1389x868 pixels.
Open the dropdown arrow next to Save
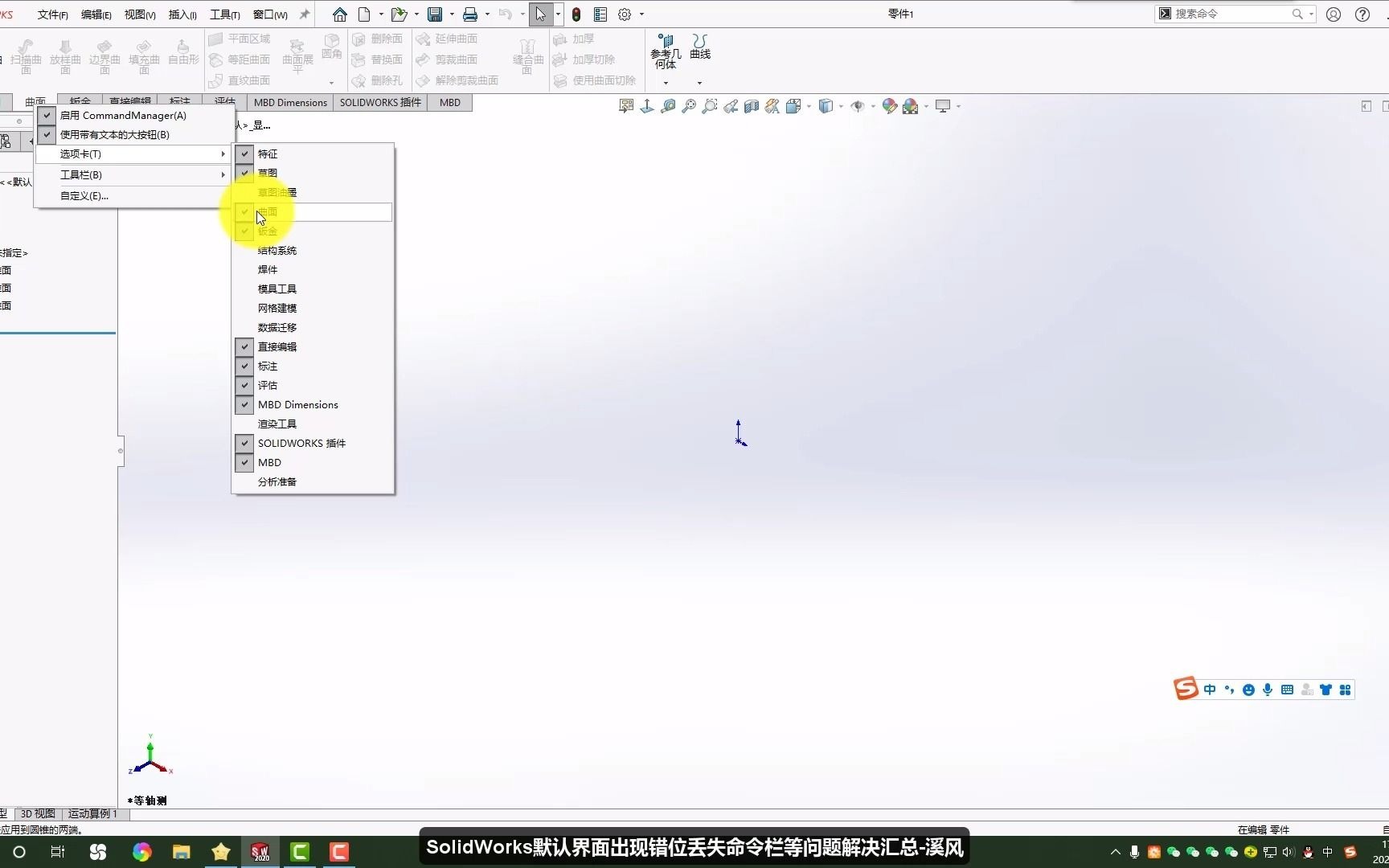(452, 14)
